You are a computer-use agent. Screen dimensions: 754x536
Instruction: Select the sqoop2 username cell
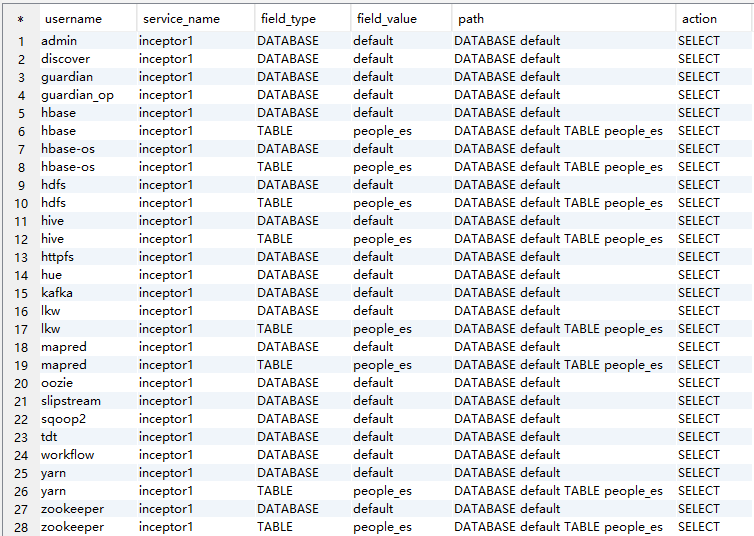(x=63, y=419)
